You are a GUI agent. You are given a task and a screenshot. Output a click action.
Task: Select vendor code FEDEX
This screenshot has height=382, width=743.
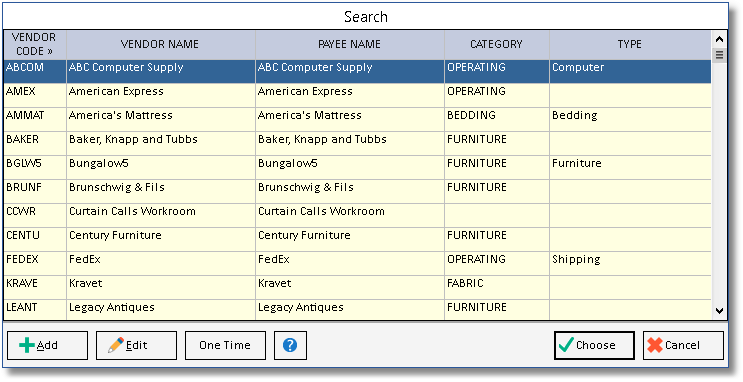point(22,259)
